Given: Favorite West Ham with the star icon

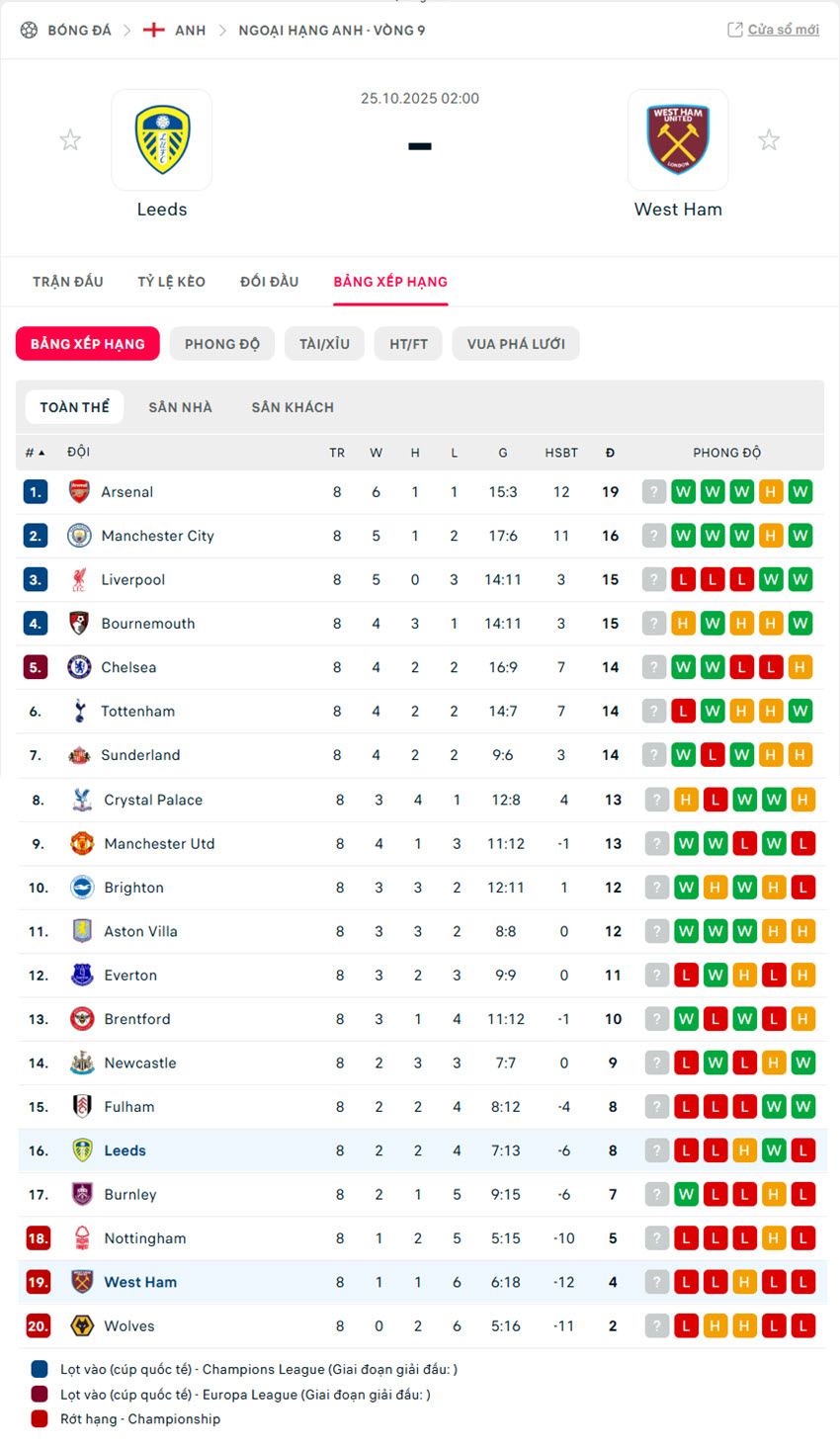Looking at the screenshot, I should click(769, 140).
